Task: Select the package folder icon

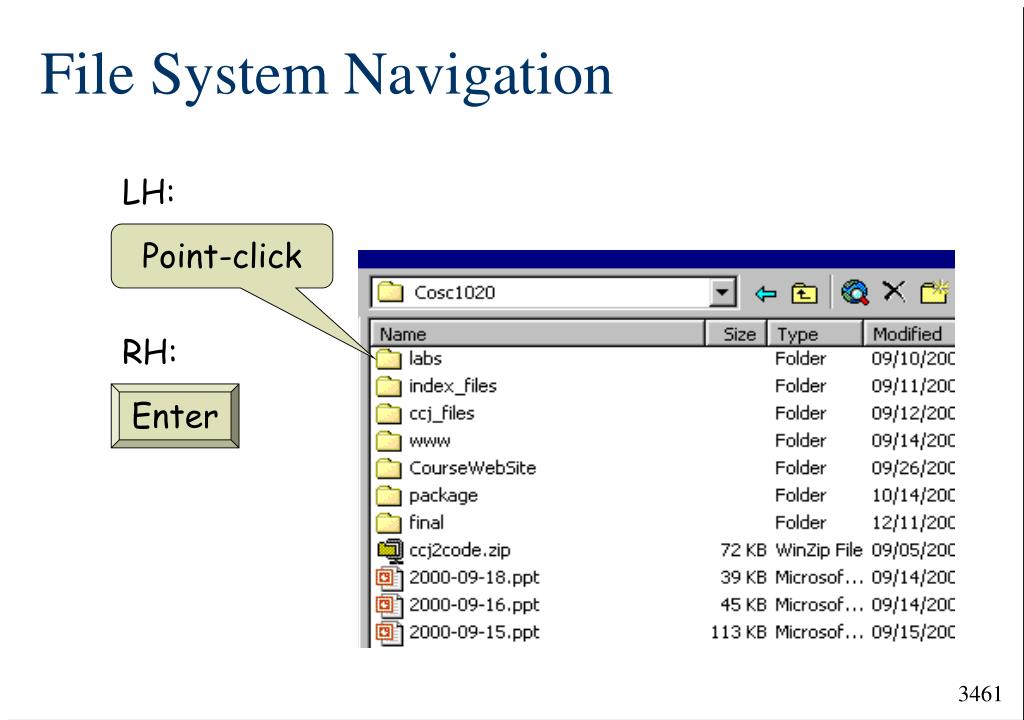Action: click(x=389, y=496)
